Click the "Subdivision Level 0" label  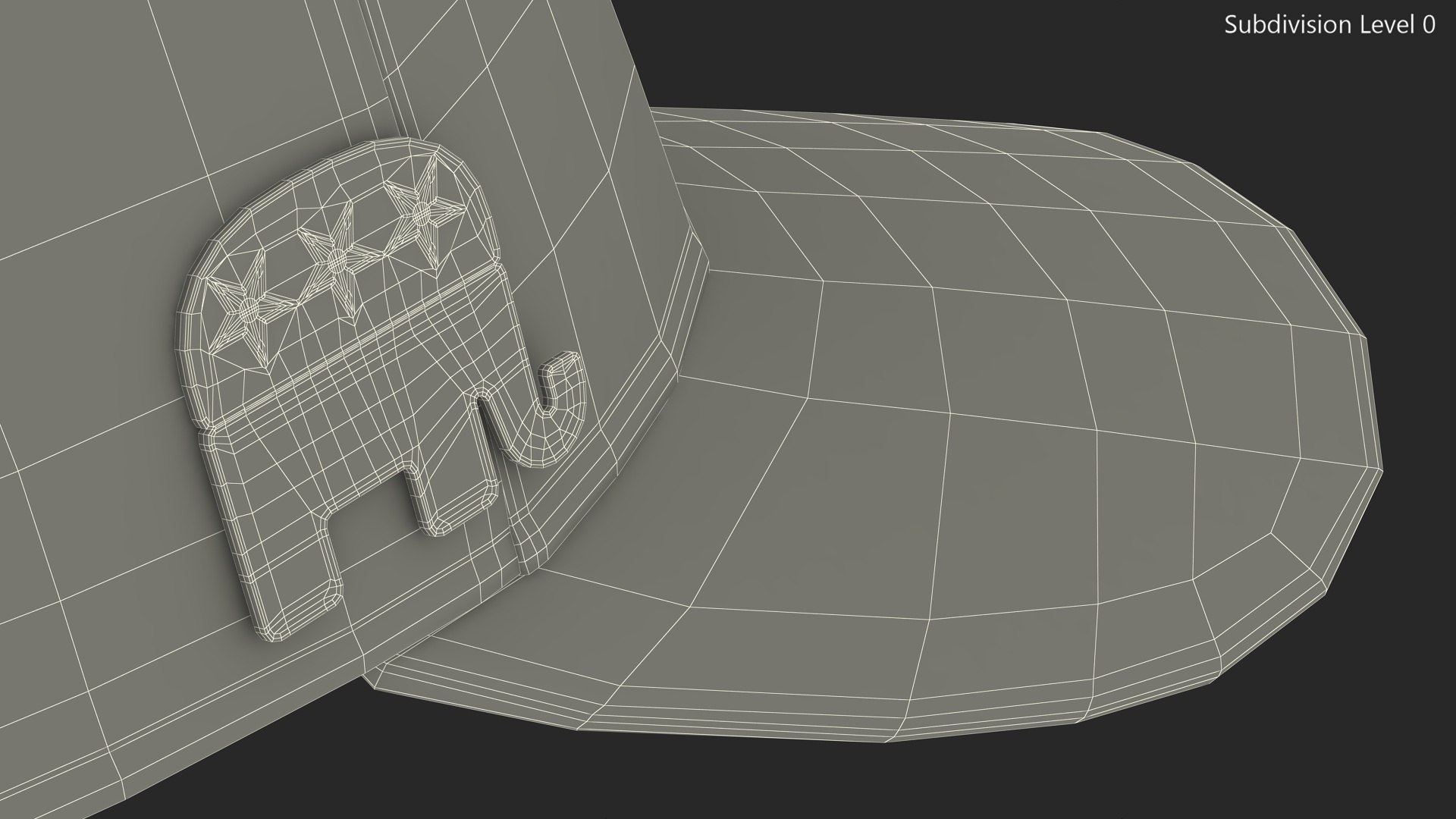1329,25
